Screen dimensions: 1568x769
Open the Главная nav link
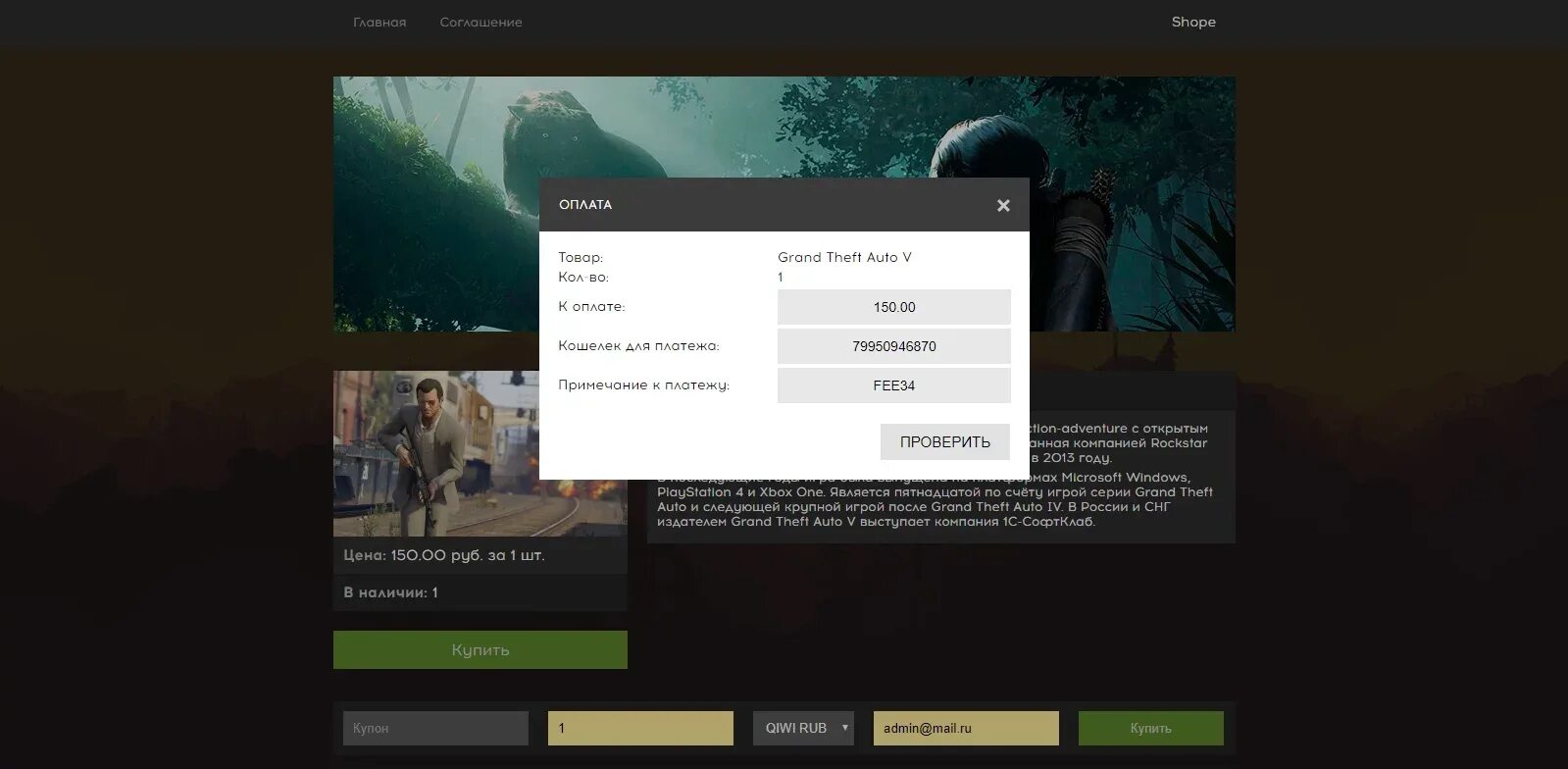click(379, 22)
